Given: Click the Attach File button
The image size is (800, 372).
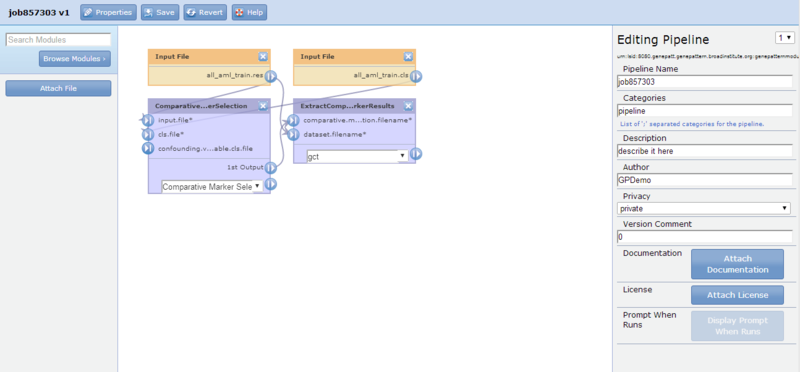Looking at the screenshot, I should click(58, 88).
